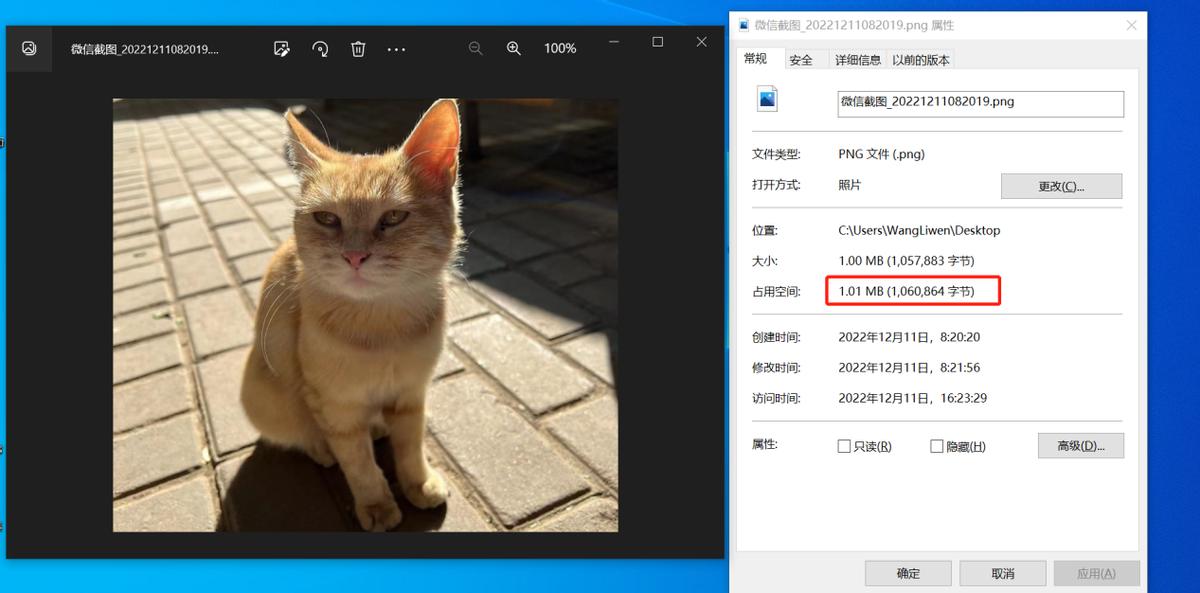View the 以前的版本 tab
This screenshot has width=1200, height=593.
click(x=922, y=59)
